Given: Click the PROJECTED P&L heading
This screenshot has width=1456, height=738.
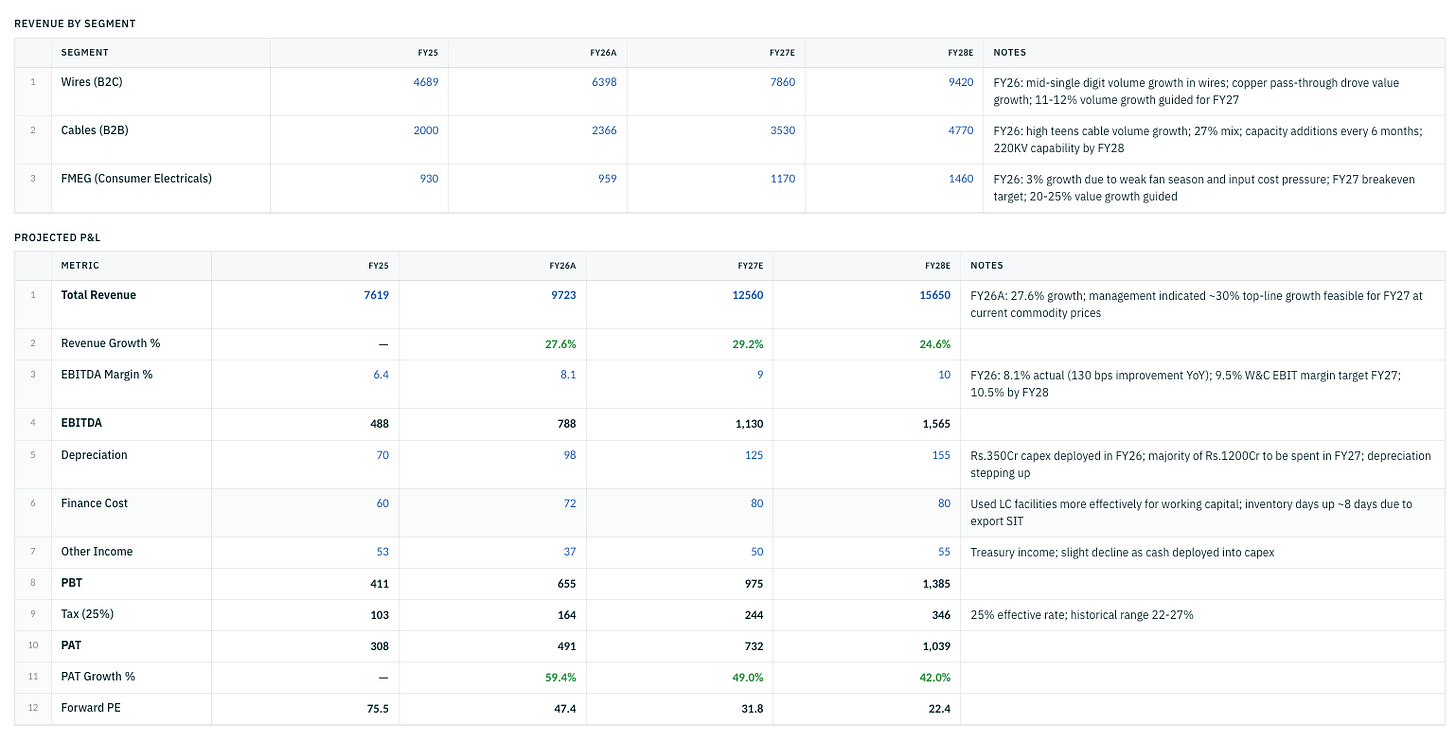Looking at the screenshot, I should (57, 237).
